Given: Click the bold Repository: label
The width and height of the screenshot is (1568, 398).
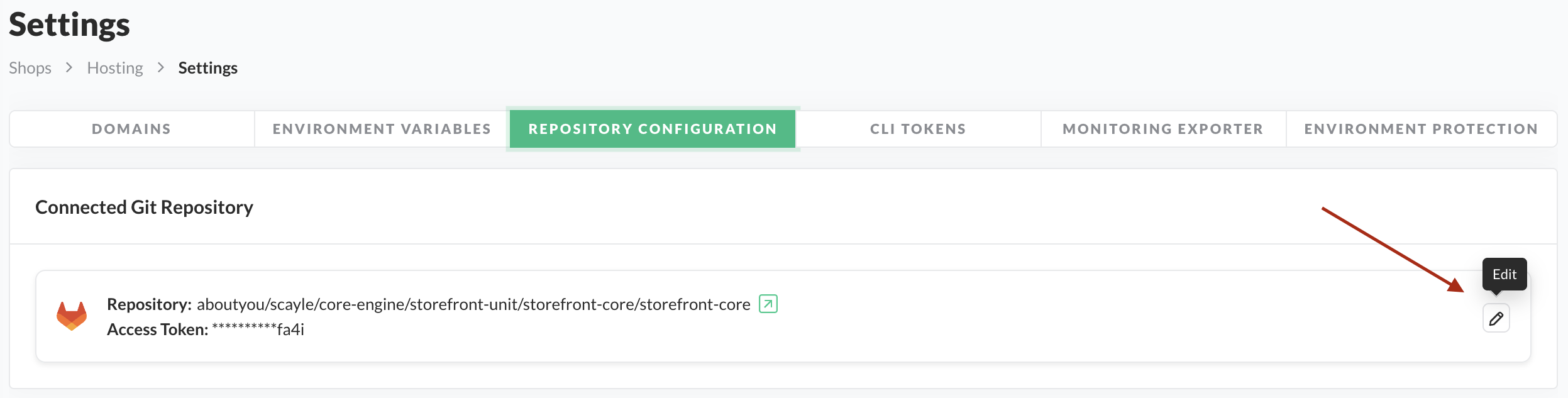Looking at the screenshot, I should tap(149, 304).
